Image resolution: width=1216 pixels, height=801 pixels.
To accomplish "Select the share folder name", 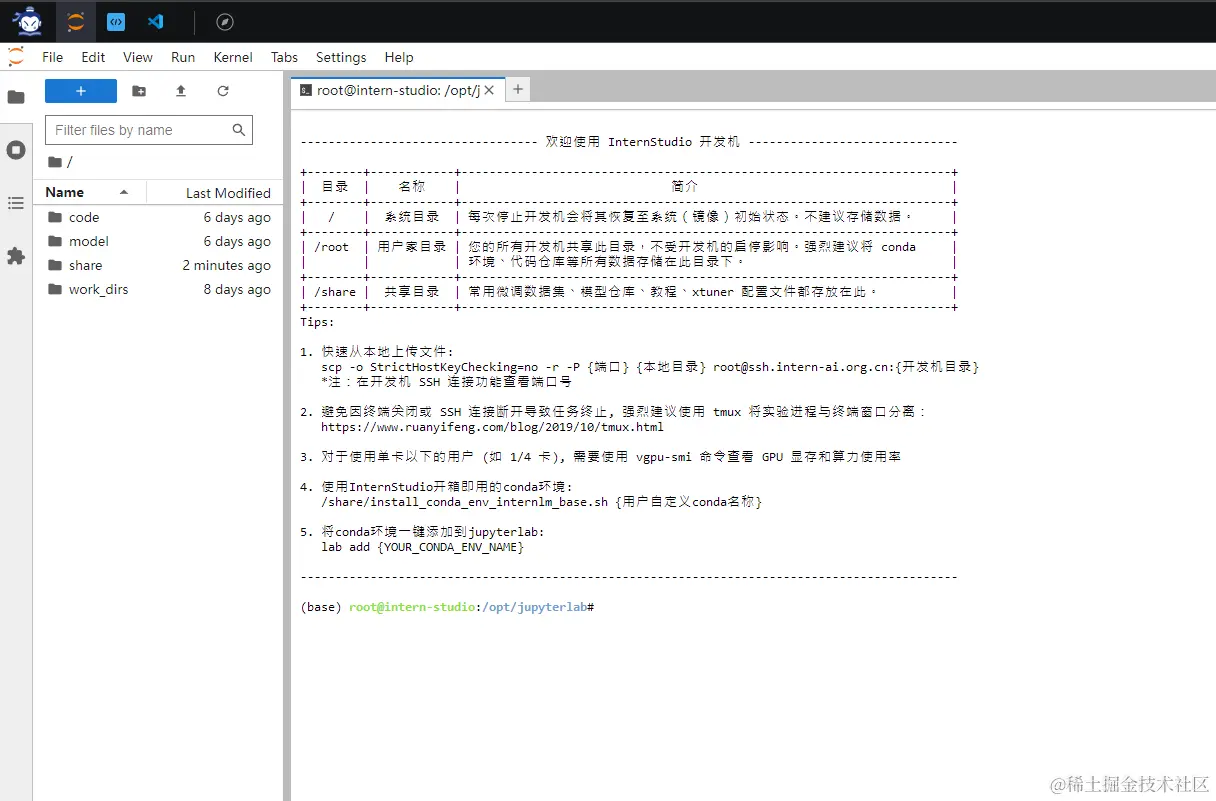I will tap(86, 265).
